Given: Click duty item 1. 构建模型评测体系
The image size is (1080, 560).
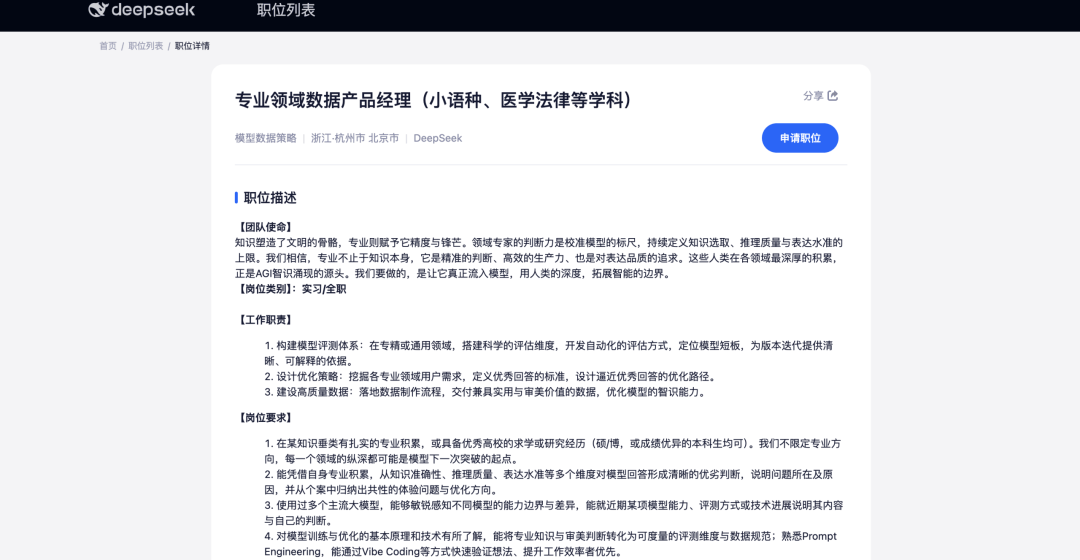Looking at the screenshot, I should [x=549, y=353].
